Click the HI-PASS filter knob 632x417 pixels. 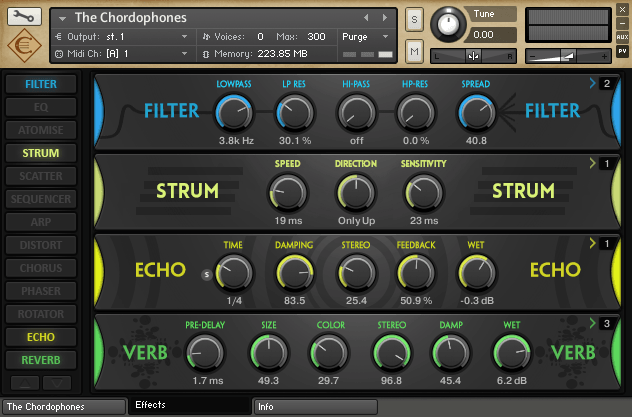point(356,113)
